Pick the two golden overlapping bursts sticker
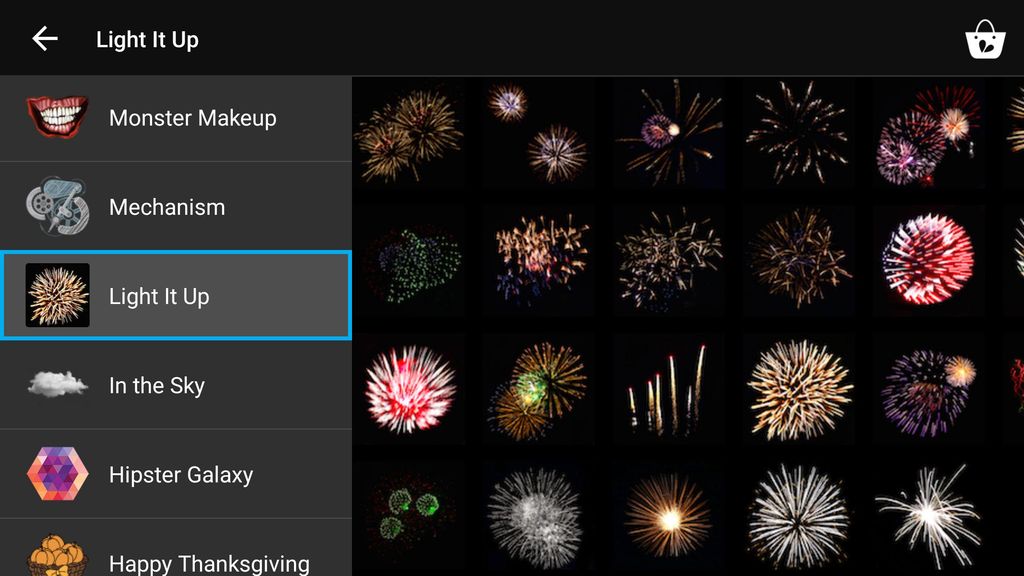Screen dimensions: 1024x576 tap(409, 133)
